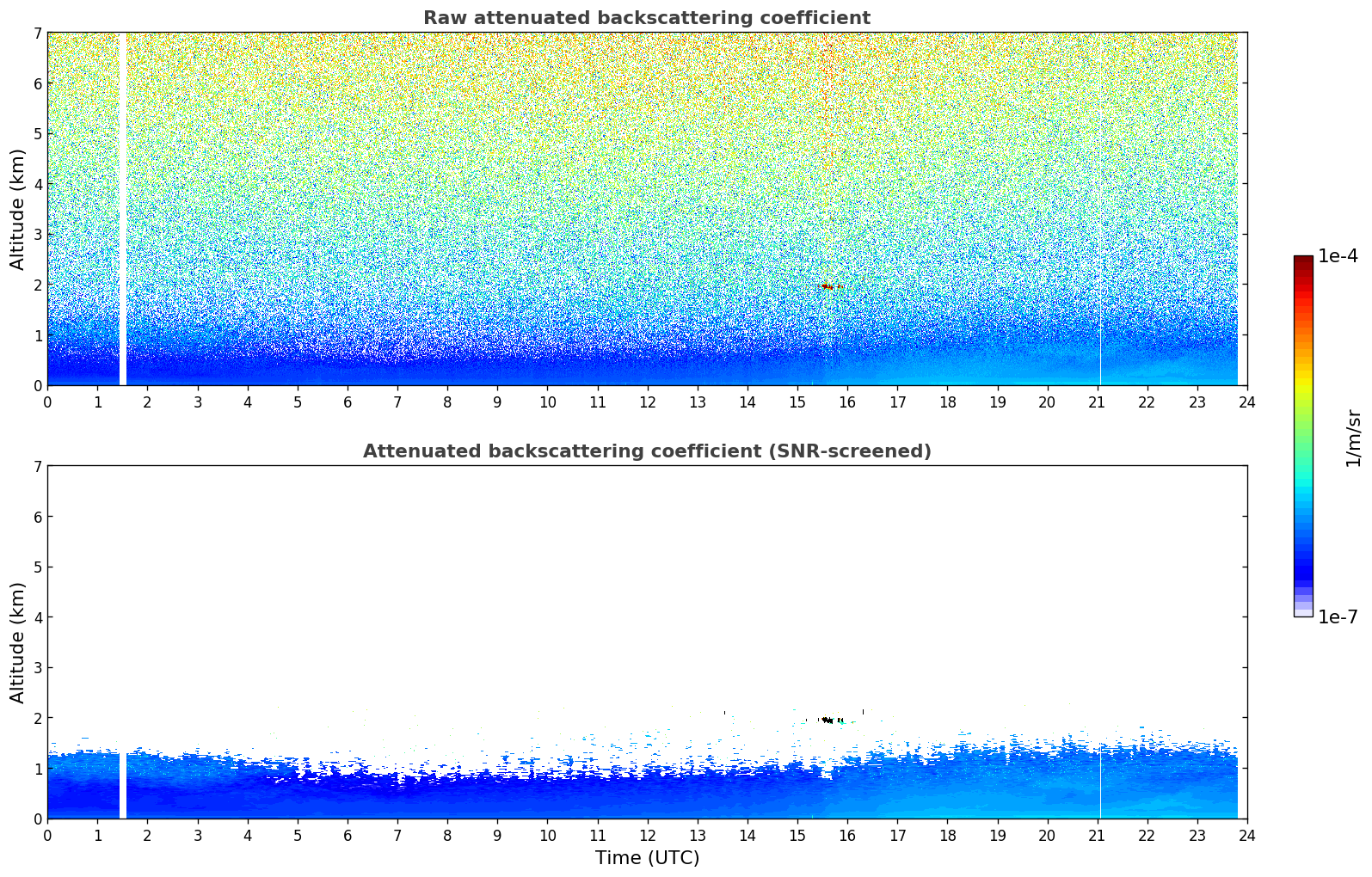Click the '7' altitude tick on top plot
Image resolution: width=1372 pixels, height=877 pixels.
tap(38, 33)
